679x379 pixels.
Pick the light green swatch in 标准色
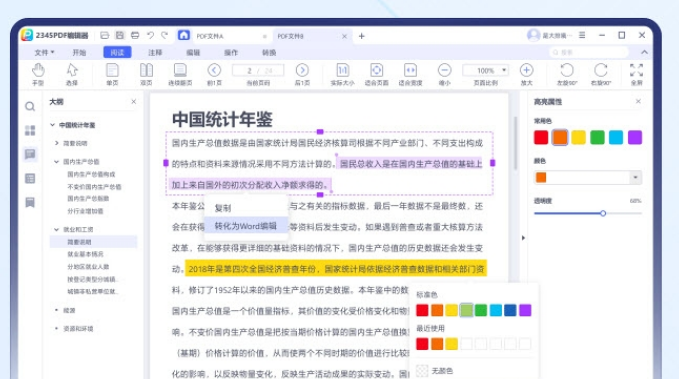pos(466,310)
